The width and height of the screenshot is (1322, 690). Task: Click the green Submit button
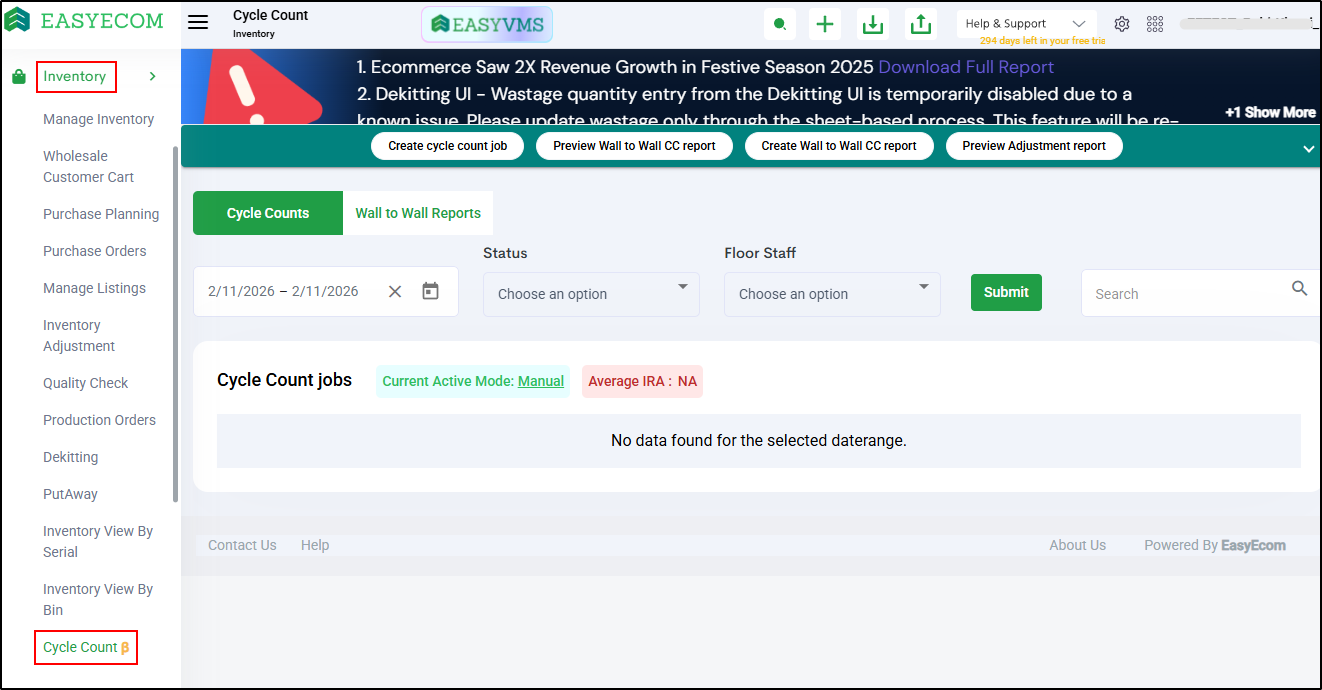click(1005, 292)
